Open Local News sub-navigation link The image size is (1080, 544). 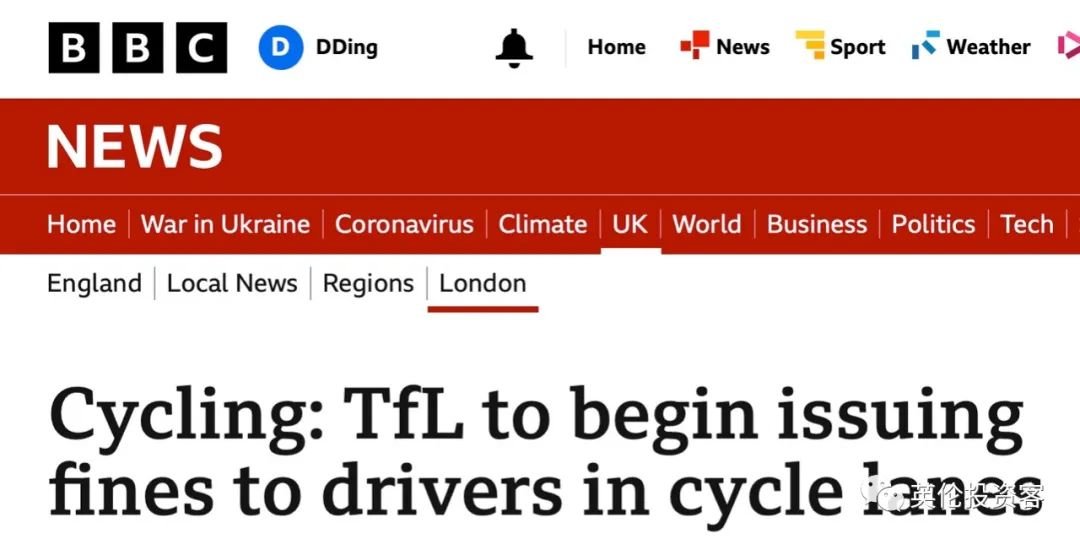tap(232, 284)
